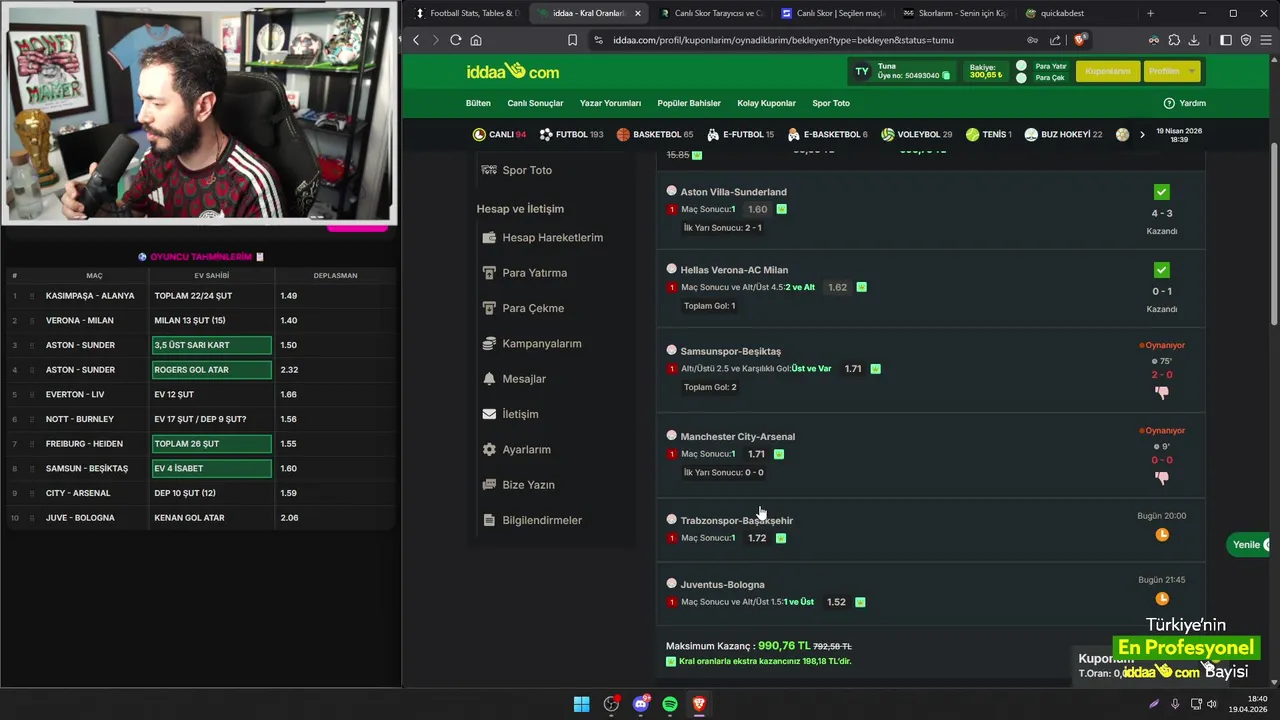The width and height of the screenshot is (1280, 720).
Task: Reload the iddaa page
Action: point(456,40)
